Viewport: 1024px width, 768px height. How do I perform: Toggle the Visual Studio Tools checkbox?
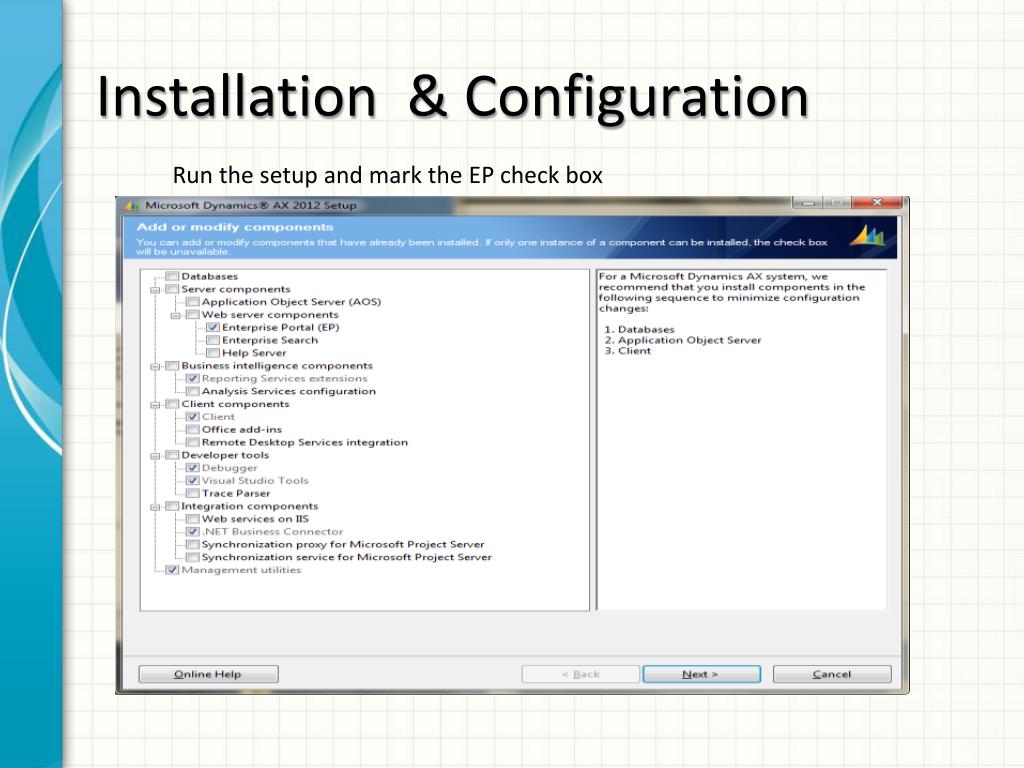193,481
